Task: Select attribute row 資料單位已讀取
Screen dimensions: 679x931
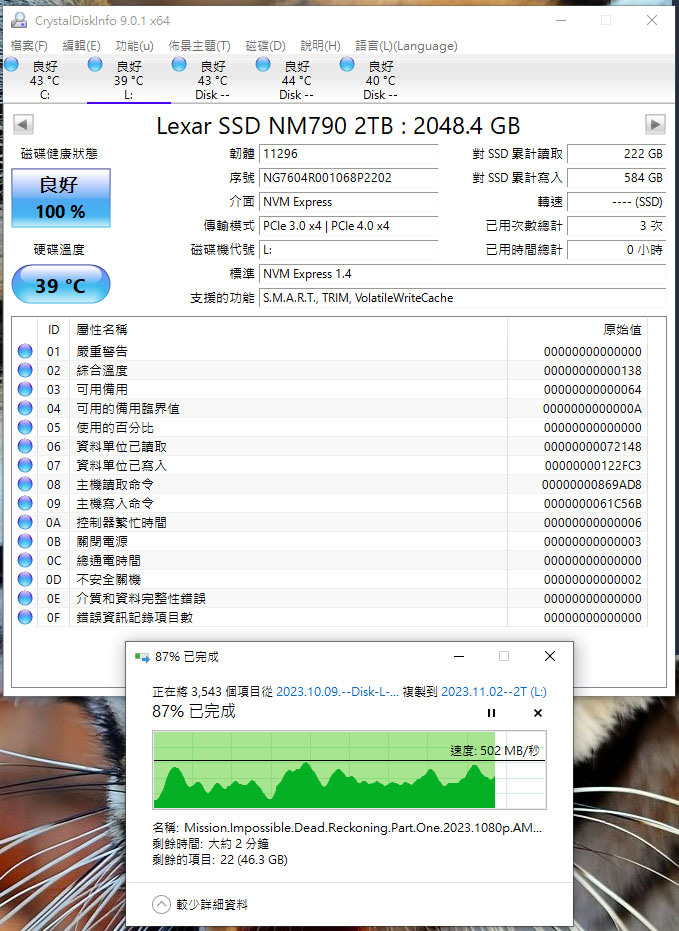Action: [330, 446]
